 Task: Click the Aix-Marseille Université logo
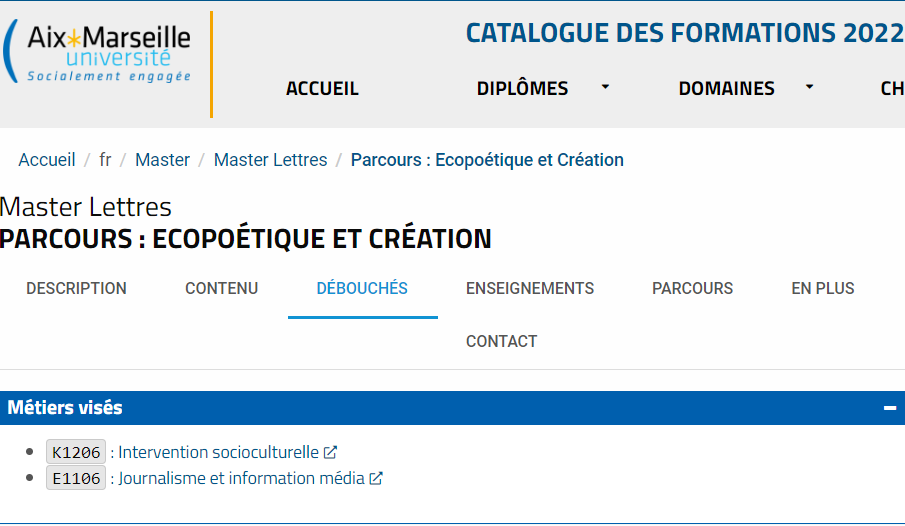click(x=97, y=53)
